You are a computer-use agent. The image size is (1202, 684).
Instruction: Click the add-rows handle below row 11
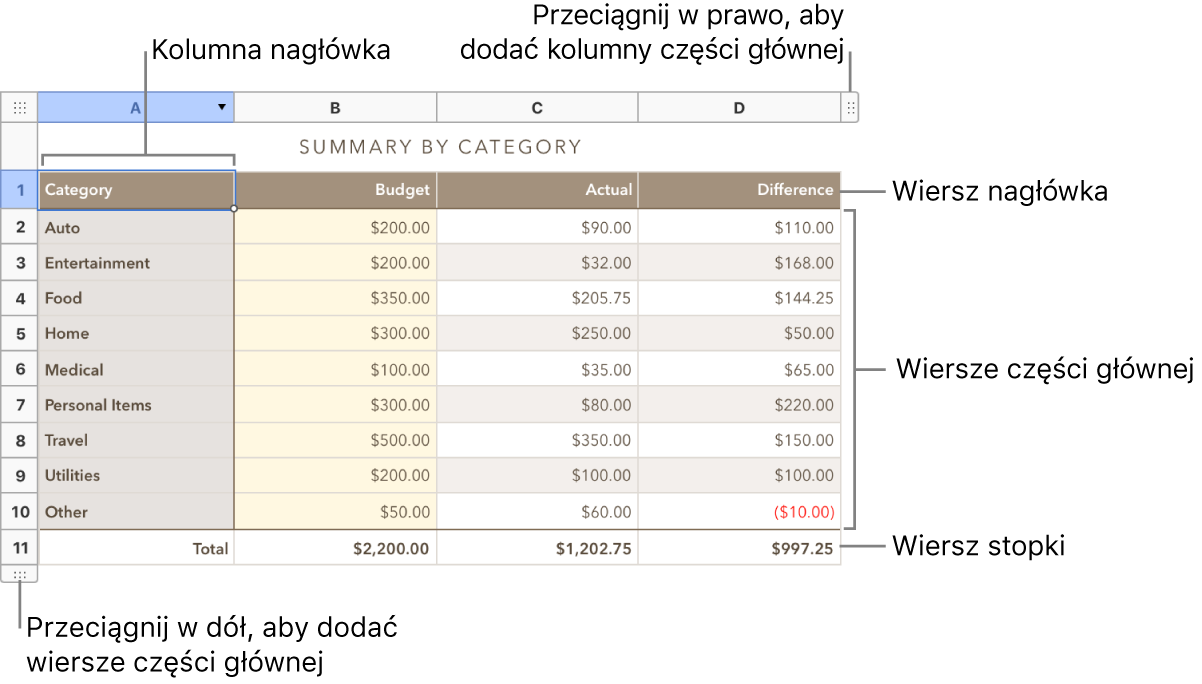click(19, 575)
